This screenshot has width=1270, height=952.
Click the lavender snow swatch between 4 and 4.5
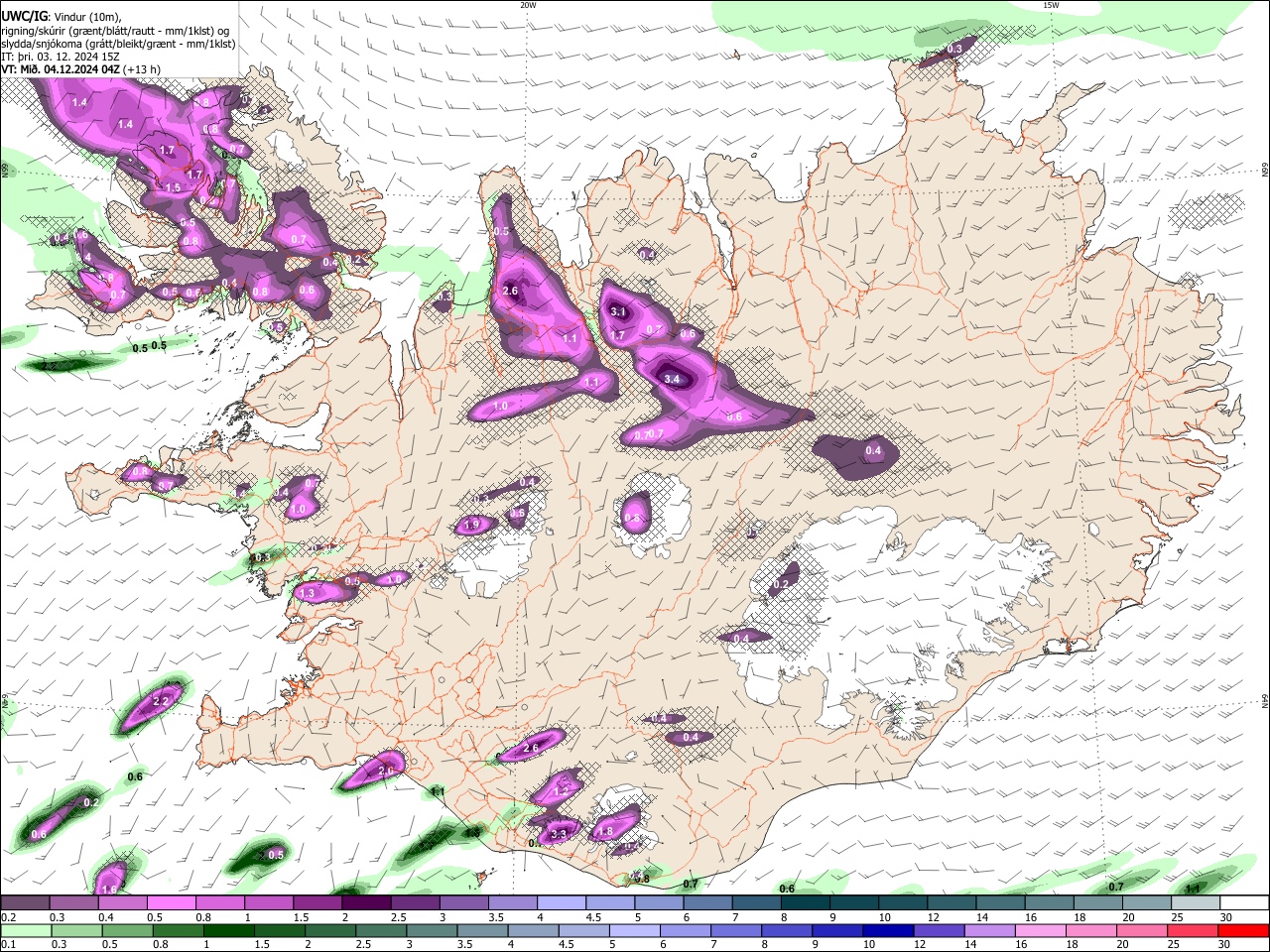[x=561, y=902]
